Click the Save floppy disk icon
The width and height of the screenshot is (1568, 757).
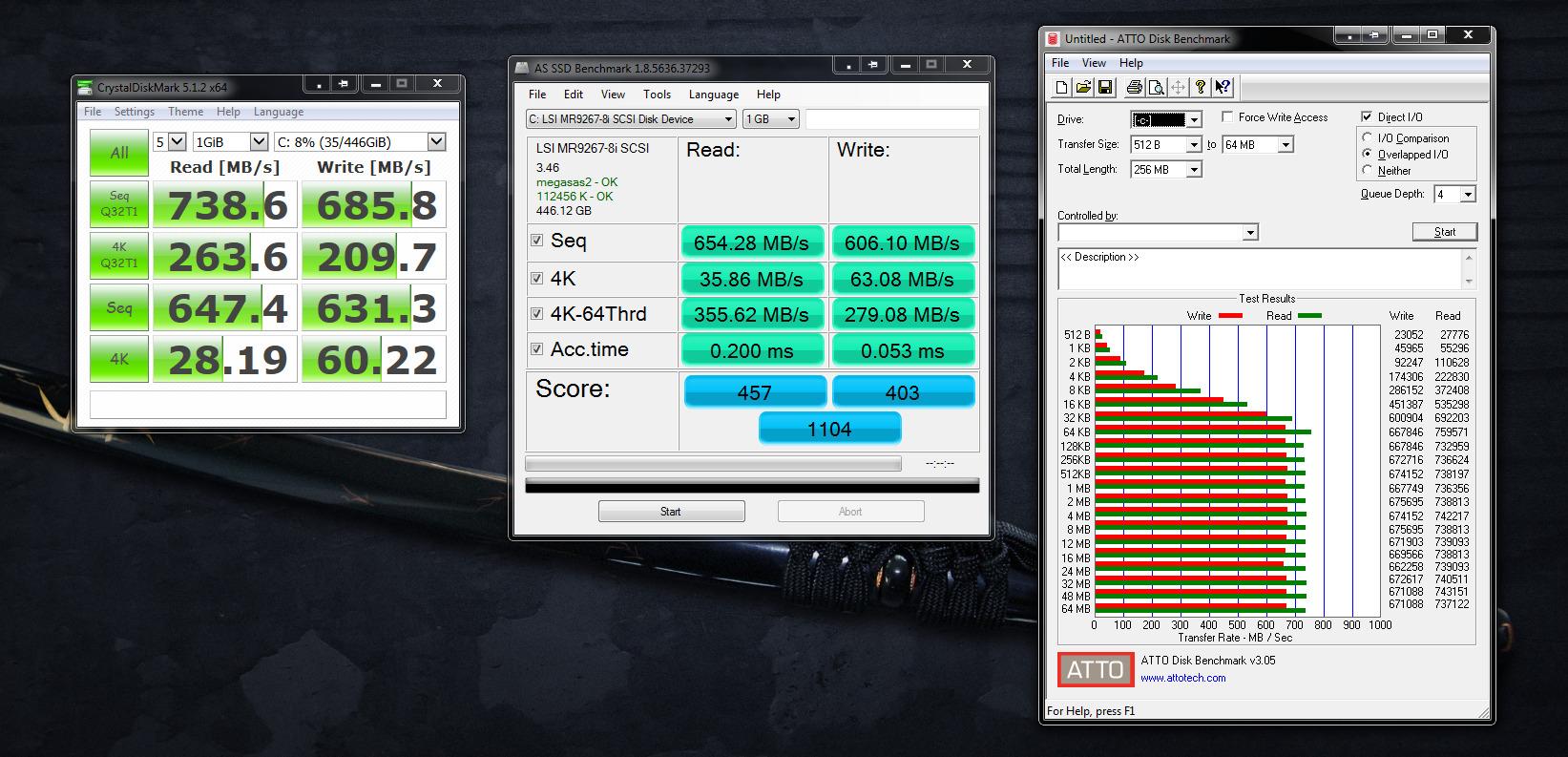1105,88
